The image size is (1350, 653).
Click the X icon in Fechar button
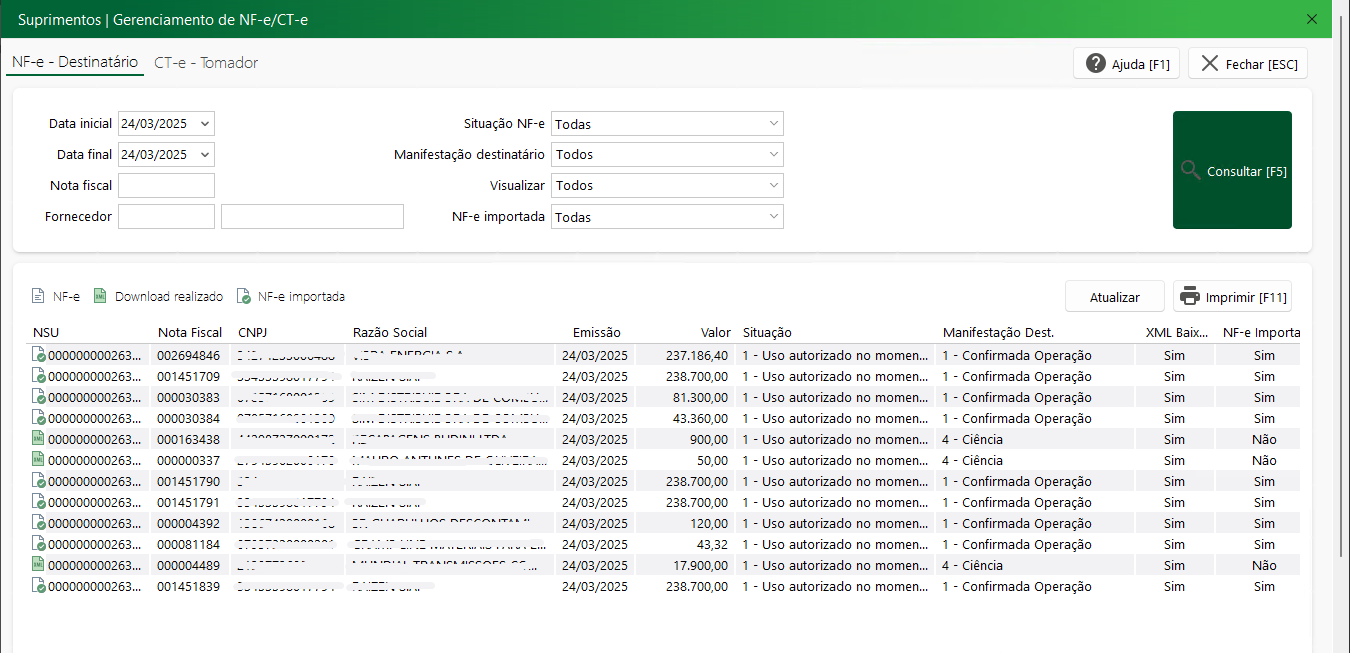click(x=1209, y=63)
